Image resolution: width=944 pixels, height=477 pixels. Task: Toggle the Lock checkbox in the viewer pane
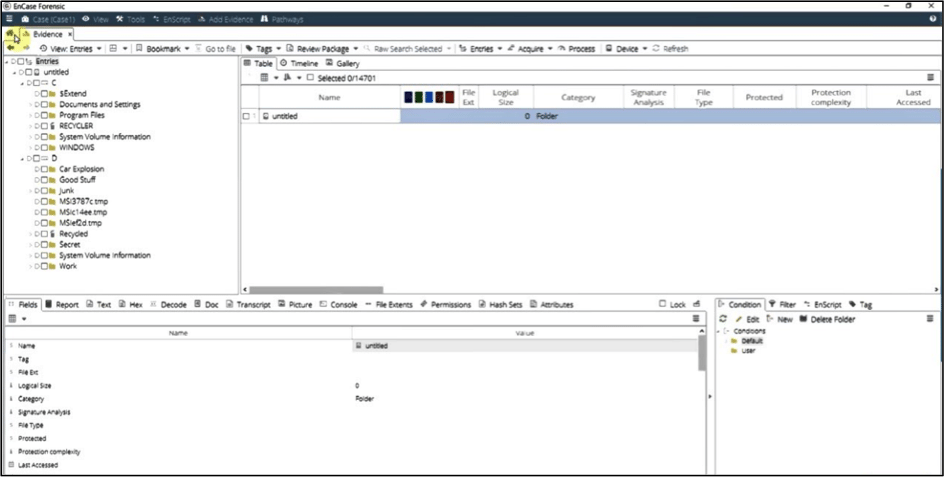(x=663, y=304)
